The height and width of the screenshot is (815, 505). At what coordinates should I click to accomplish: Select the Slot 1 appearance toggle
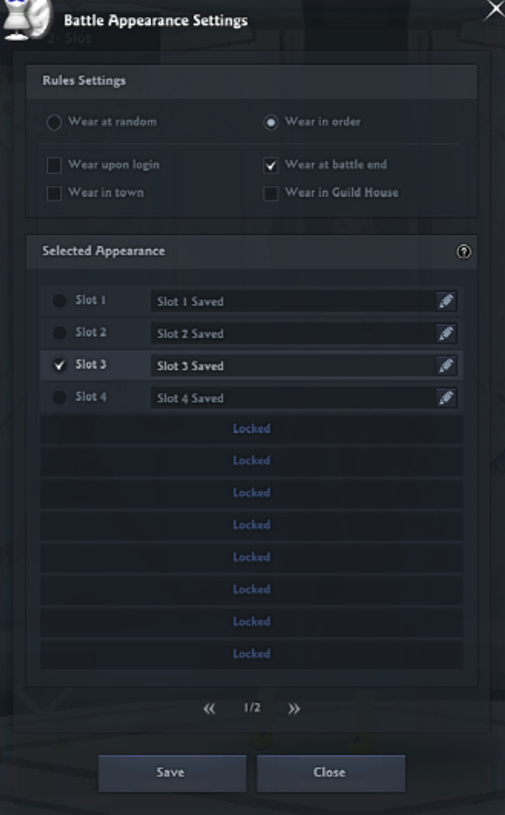pyautogui.click(x=59, y=300)
